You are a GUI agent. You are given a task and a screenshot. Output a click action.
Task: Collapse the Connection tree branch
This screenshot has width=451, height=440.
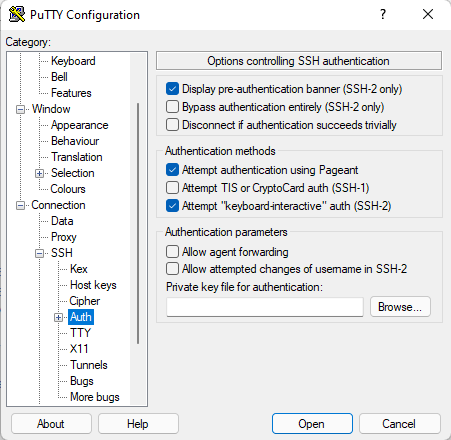(x=20, y=205)
